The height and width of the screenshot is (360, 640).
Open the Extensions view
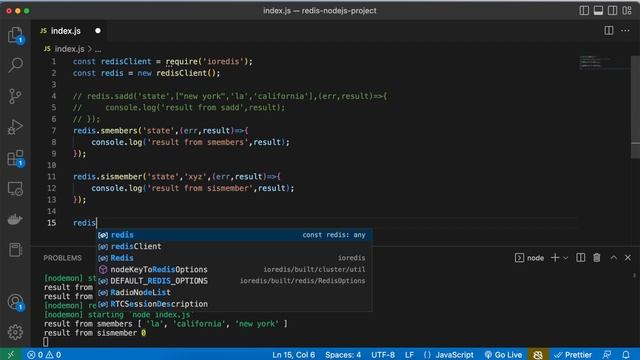(x=15, y=158)
